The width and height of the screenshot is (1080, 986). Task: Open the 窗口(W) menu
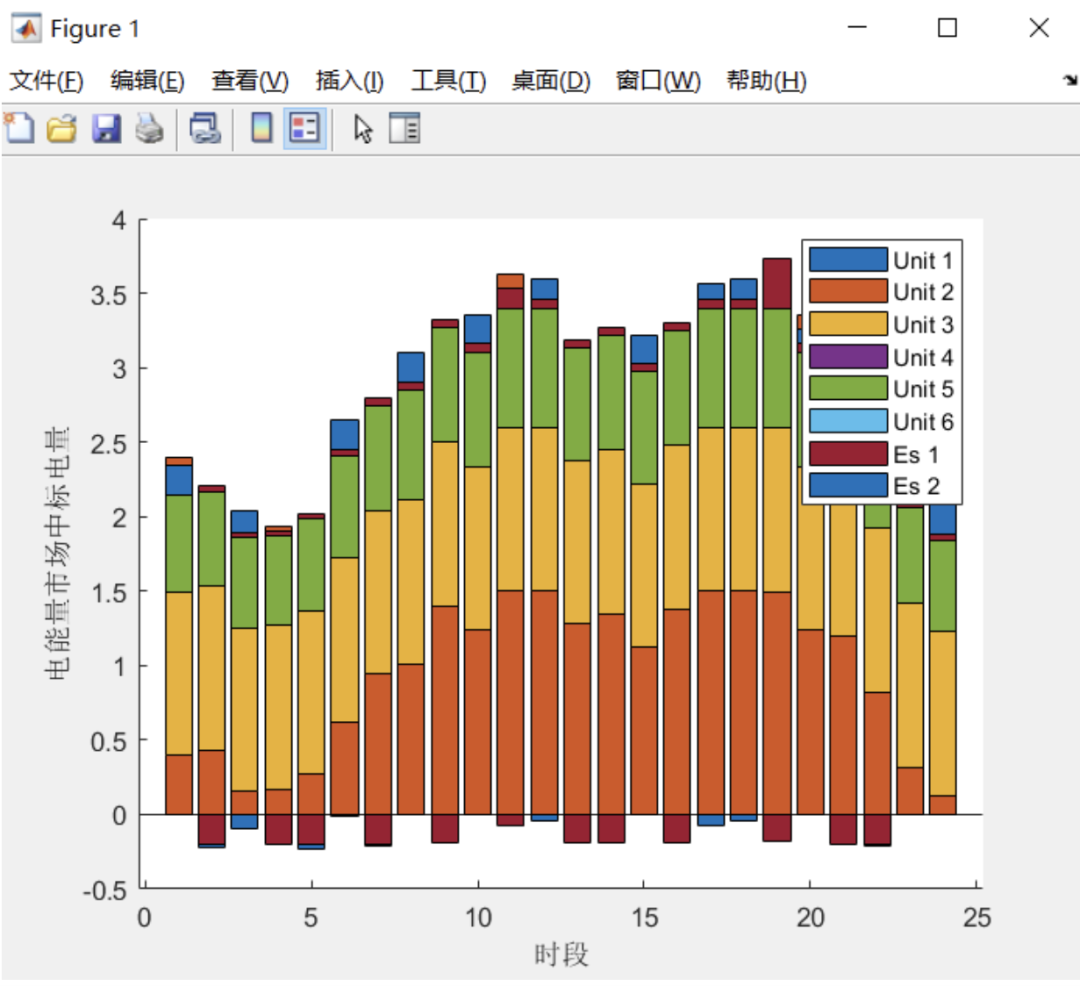pyautogui.click(x=658, y=81)
